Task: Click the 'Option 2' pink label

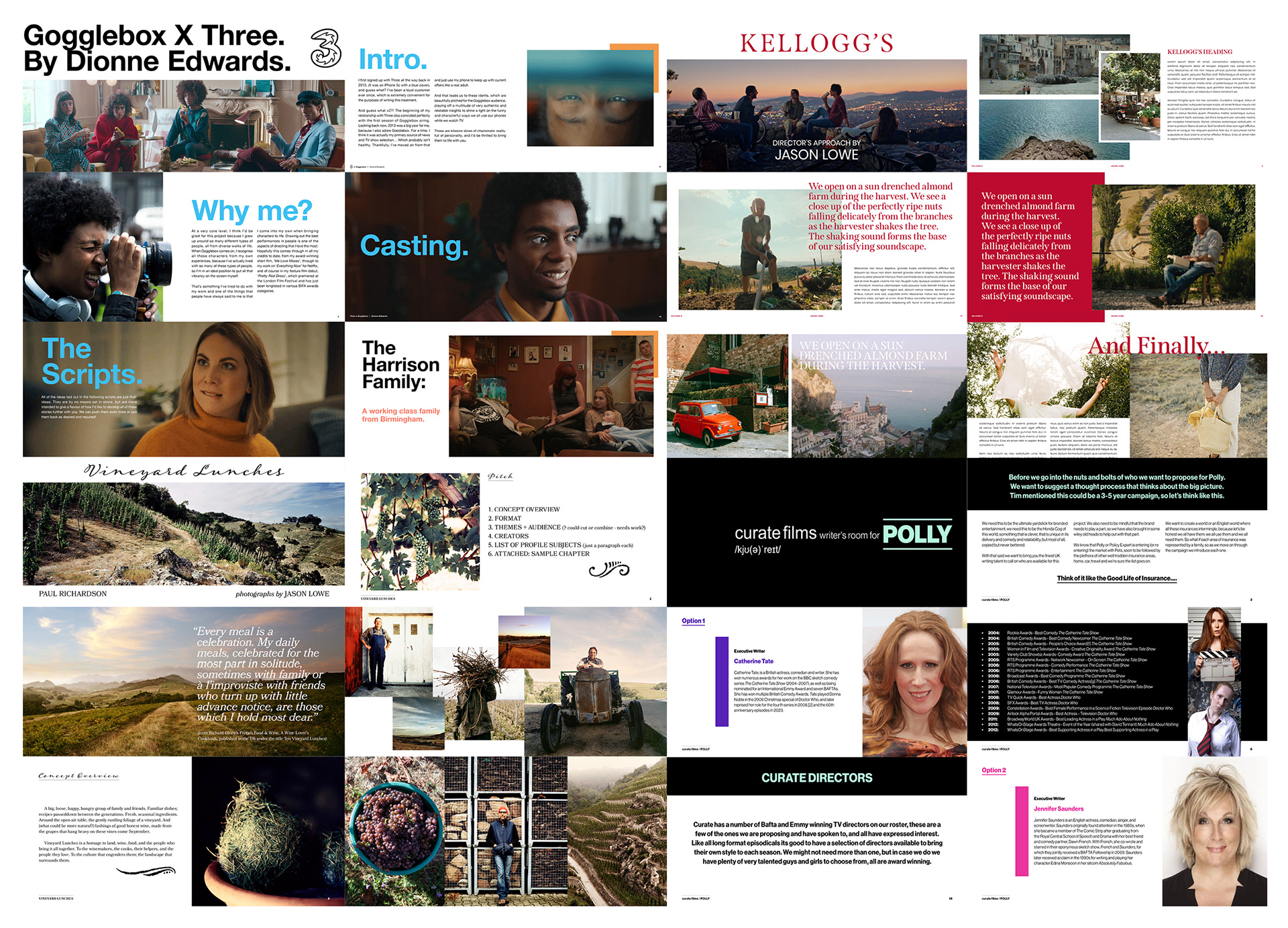Action: point(994,770)
